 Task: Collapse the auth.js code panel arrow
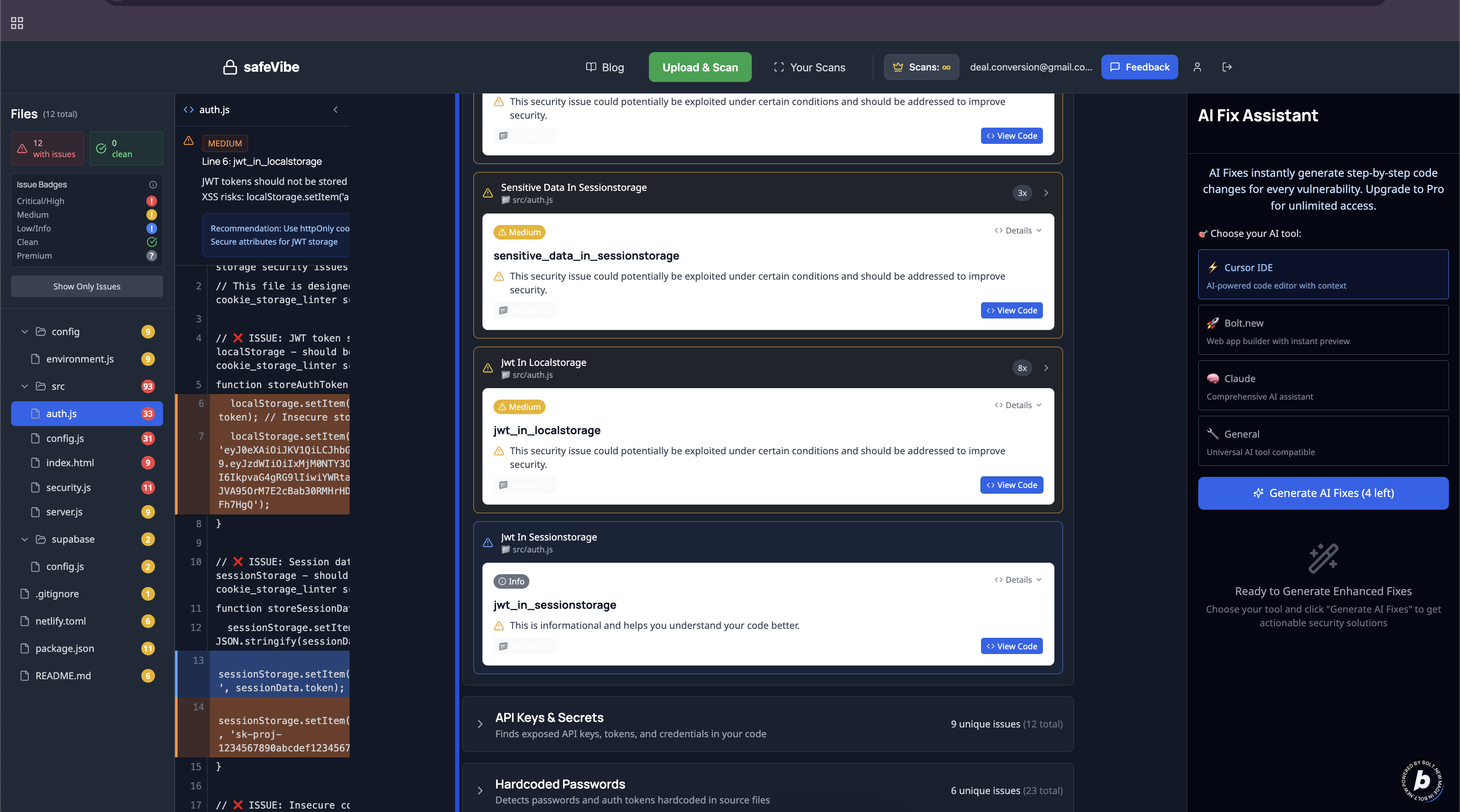[x=336, y=110]
